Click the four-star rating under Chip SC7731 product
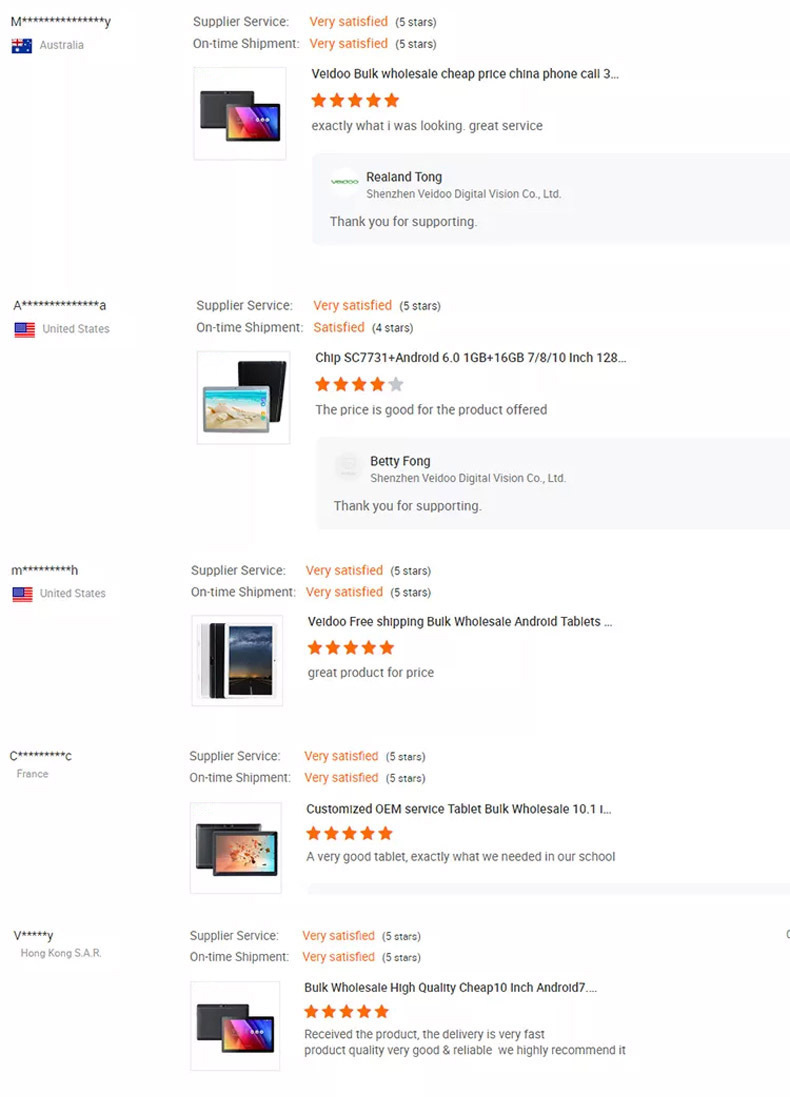 pos(359,384)
